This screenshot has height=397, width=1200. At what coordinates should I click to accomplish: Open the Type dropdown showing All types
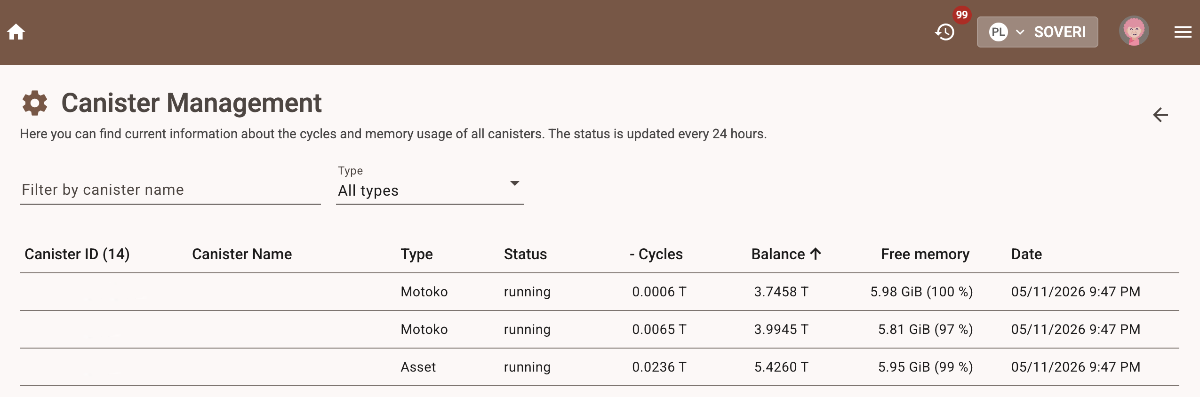(430, 185)
